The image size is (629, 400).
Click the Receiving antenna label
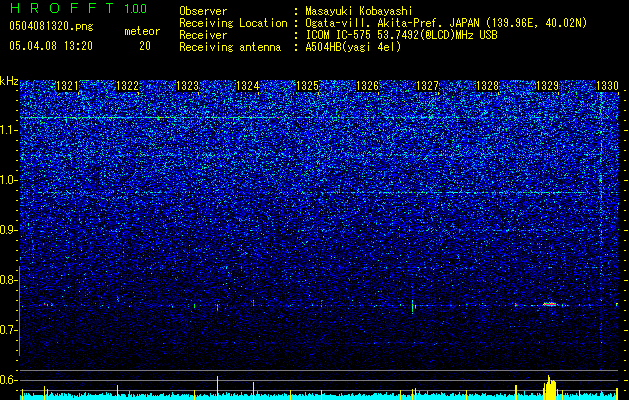[x=230, y=47]
